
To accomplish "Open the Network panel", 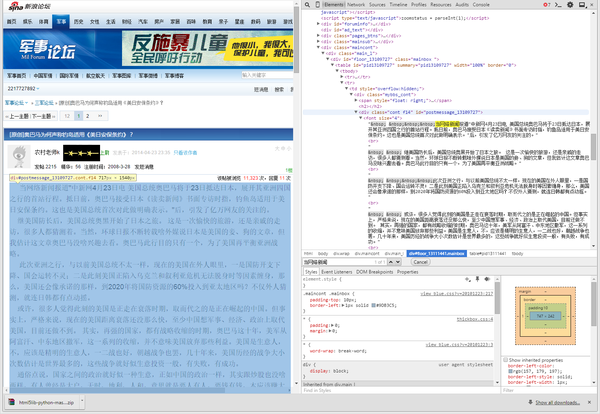I will pyautogui.click(x=356, y=5).
